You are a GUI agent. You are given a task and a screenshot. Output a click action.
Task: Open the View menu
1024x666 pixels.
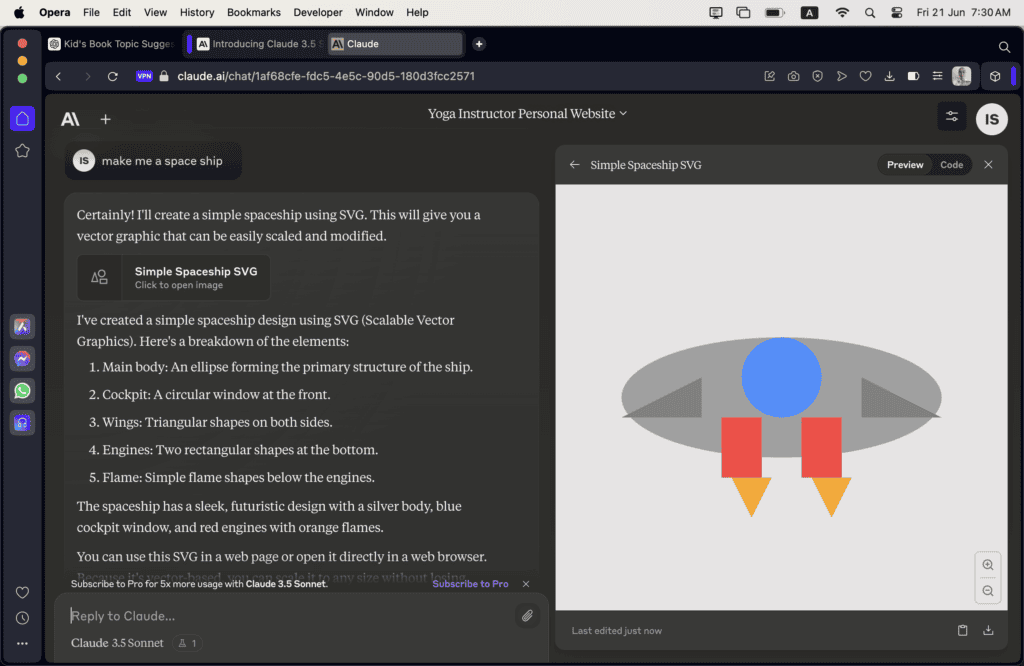coord(155,12)
